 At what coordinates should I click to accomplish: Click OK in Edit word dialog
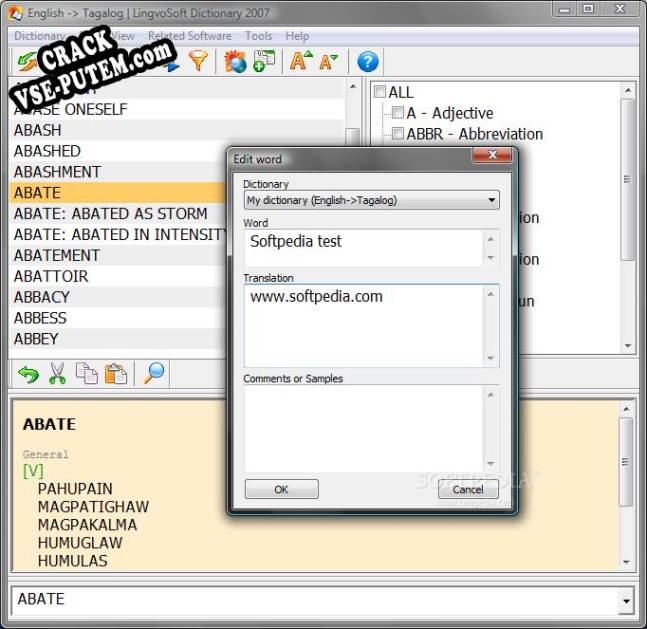coord(281,489)
